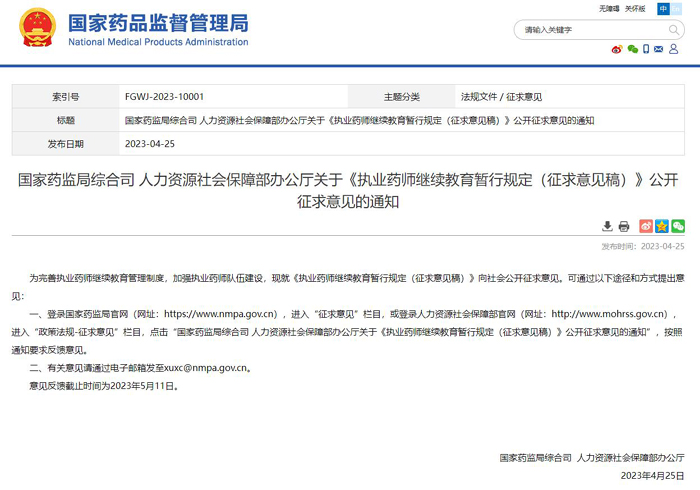
Task: Open the header WeChat icon
Action: coord(633,49)
